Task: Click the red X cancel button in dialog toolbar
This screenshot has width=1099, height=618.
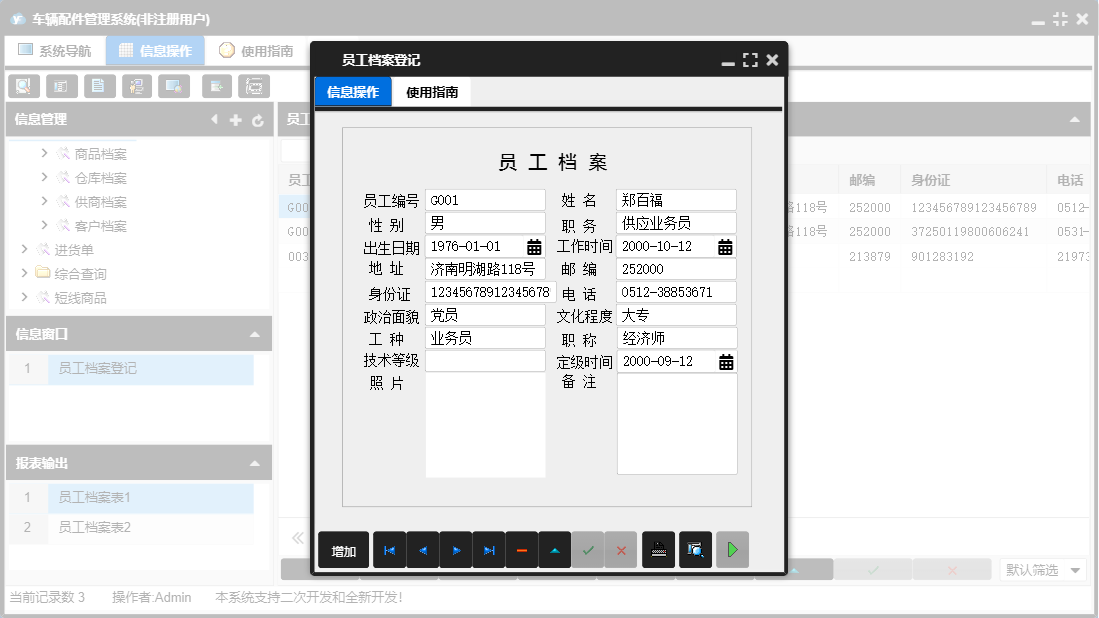Action: 621,550
